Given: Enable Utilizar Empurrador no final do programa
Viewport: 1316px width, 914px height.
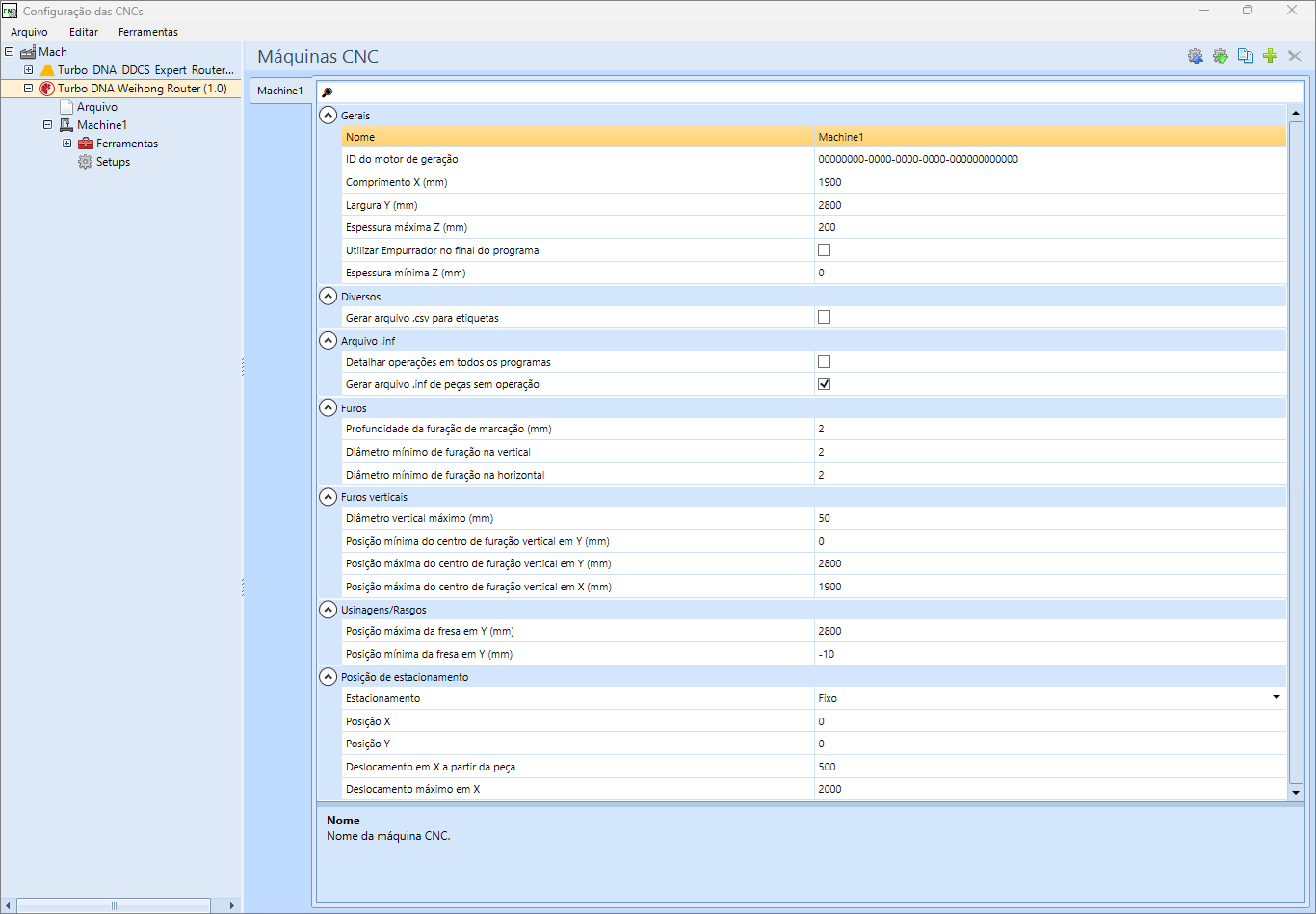Looking at the screenshot, I should click(824, 250).
